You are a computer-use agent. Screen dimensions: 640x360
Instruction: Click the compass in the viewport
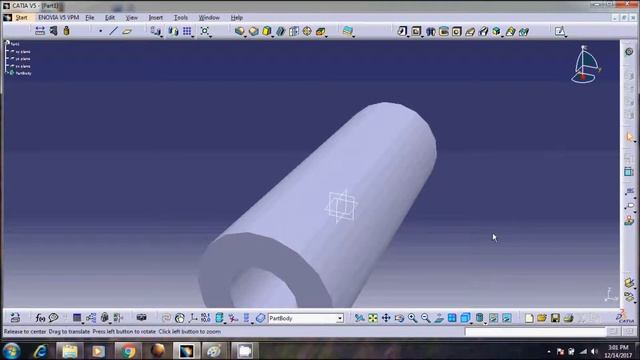585,64
